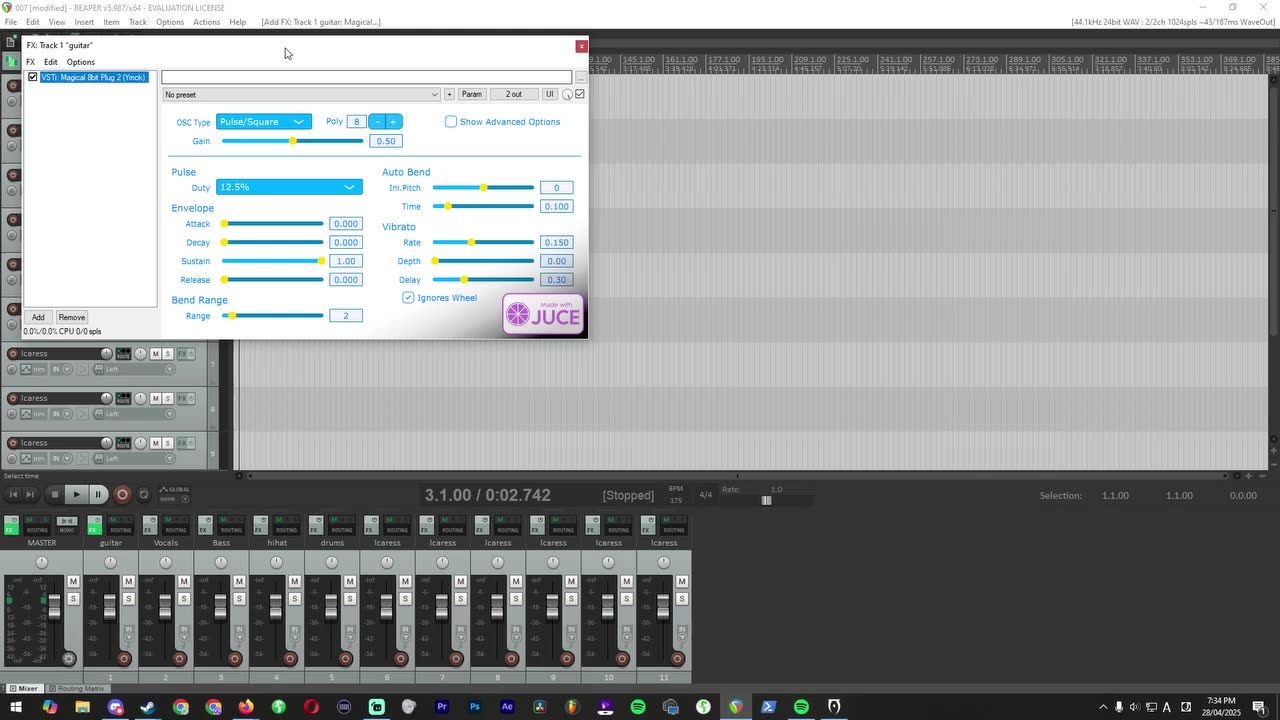Solo the hihat channel in mixer
Viewport: 1280px width, 720px height.
tap(294, 598)
